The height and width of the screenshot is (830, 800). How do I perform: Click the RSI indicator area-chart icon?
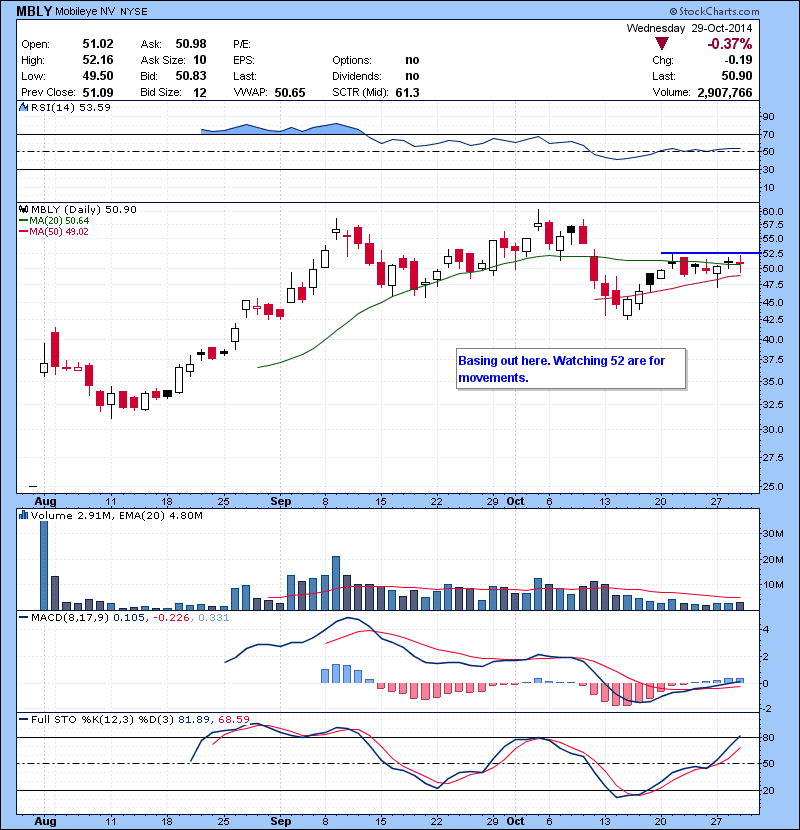(x=24, y=107)
